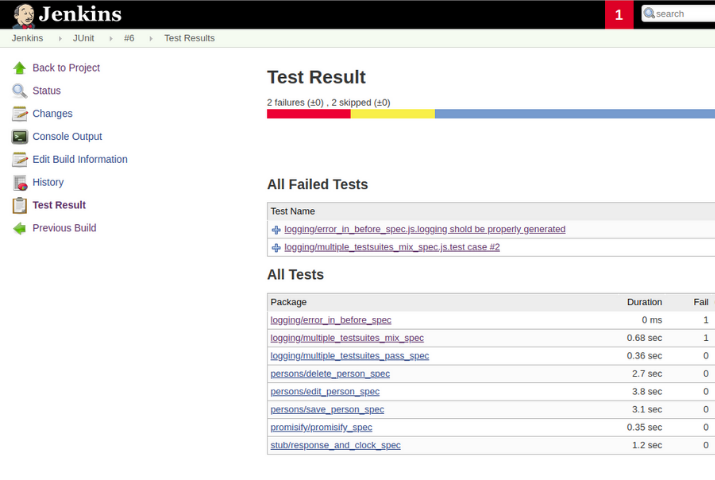Click the Previous Build green arrow icon
715x480 pixels.
point(19,228)
